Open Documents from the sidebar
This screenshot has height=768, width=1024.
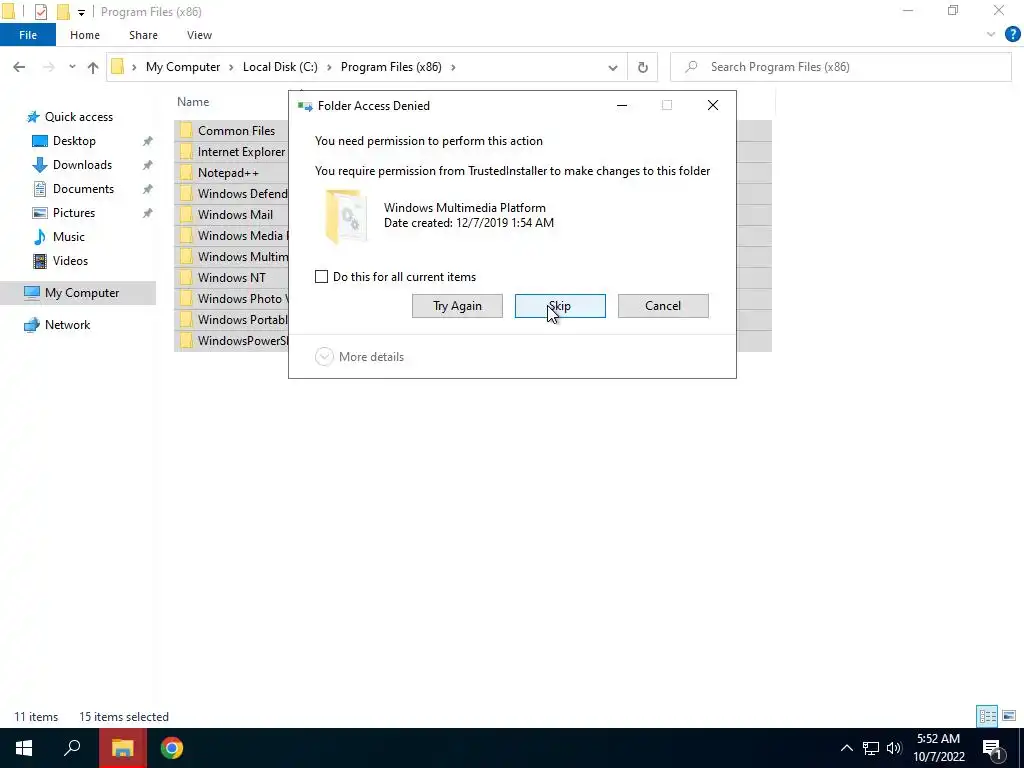point(83,189)
